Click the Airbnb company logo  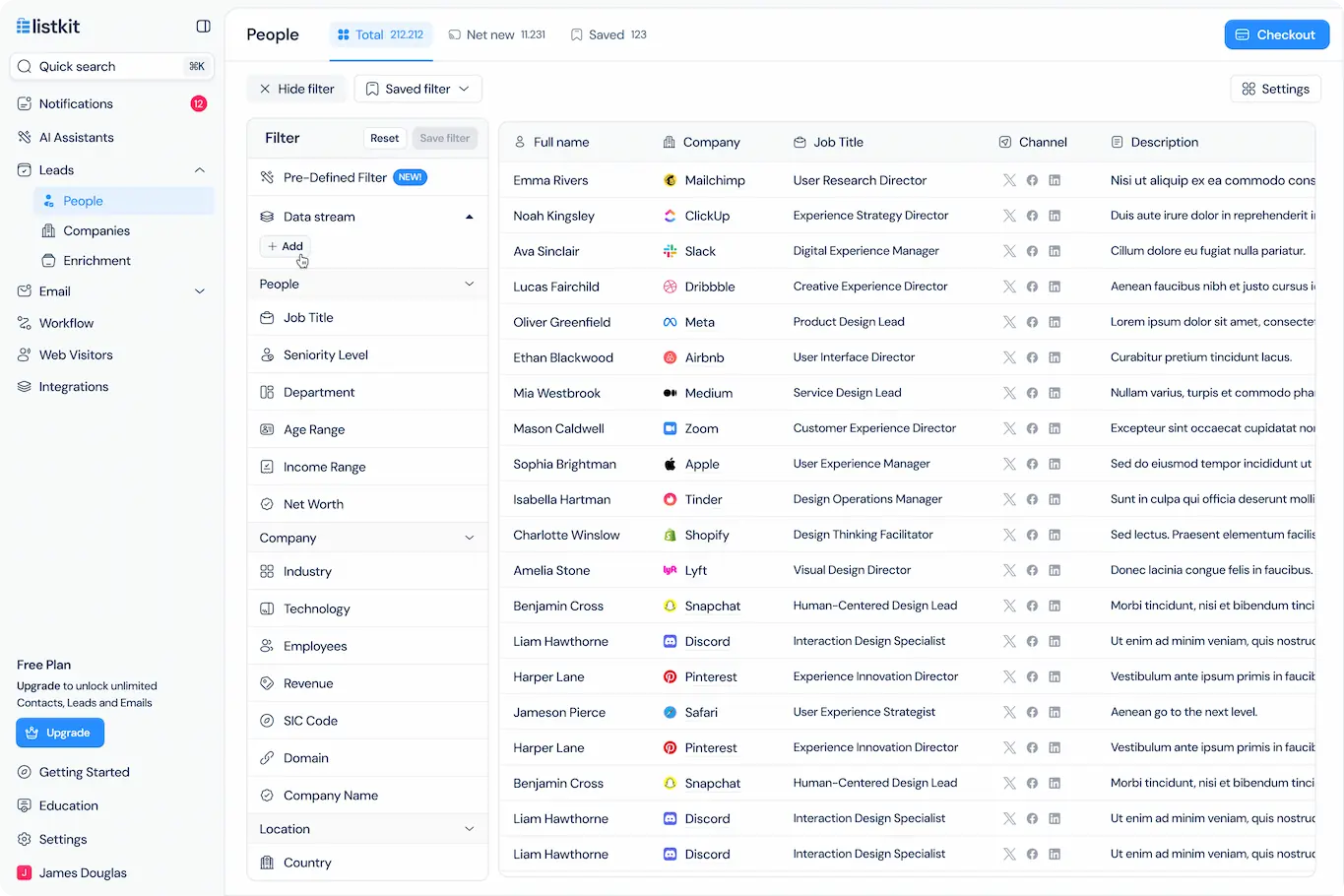click(670, 357)
